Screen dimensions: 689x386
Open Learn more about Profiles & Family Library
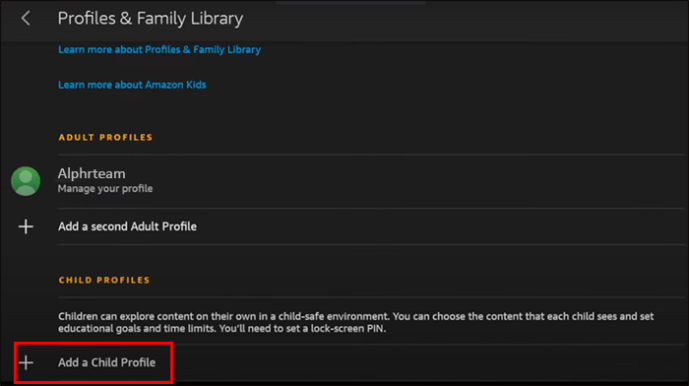(160, 50)
